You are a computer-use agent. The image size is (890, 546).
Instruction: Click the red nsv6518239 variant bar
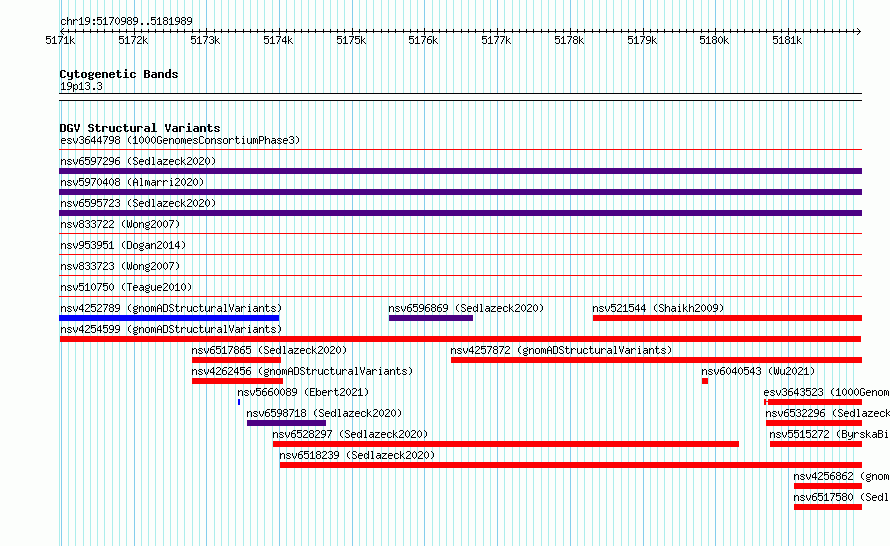(x=571, y=465)
